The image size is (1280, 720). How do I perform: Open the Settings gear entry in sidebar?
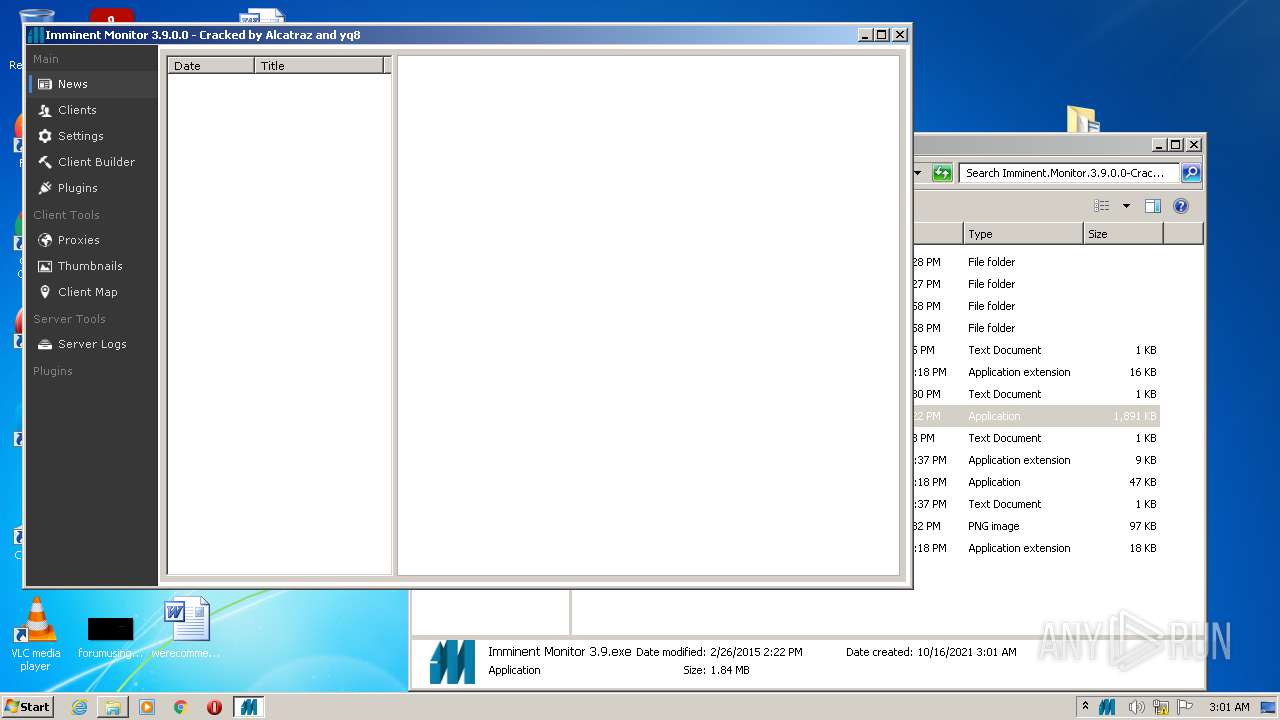[92, 136]
